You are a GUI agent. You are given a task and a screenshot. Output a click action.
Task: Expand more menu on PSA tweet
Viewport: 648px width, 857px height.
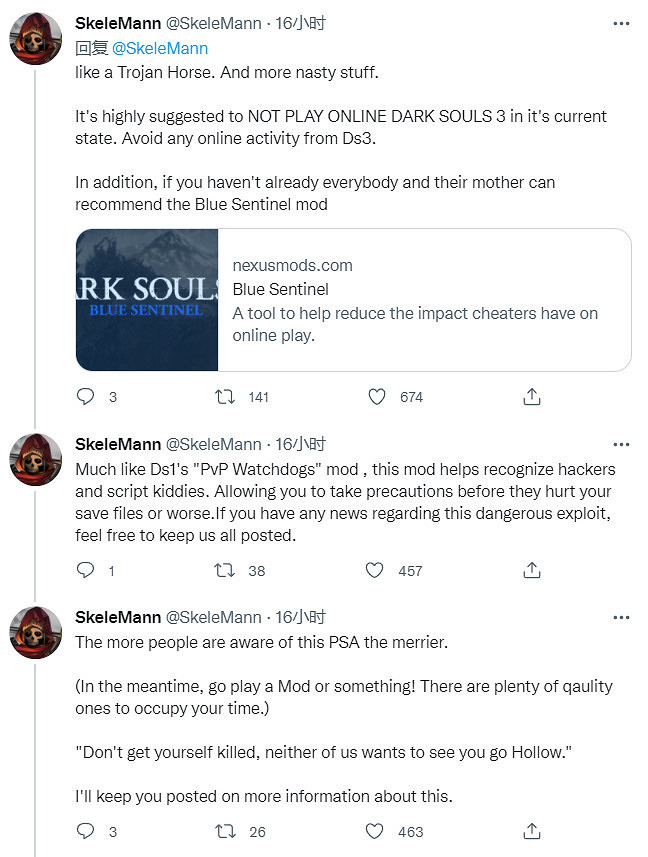621,618
